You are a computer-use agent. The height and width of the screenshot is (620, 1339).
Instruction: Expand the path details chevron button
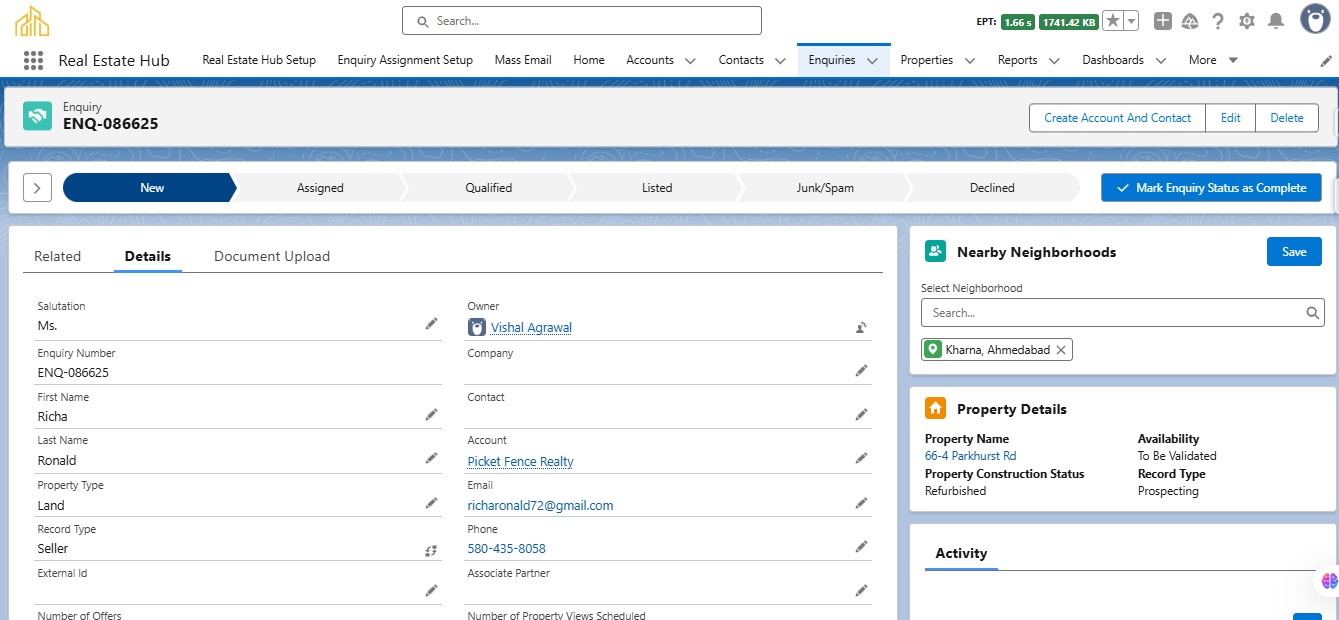(x=37, y=188)
